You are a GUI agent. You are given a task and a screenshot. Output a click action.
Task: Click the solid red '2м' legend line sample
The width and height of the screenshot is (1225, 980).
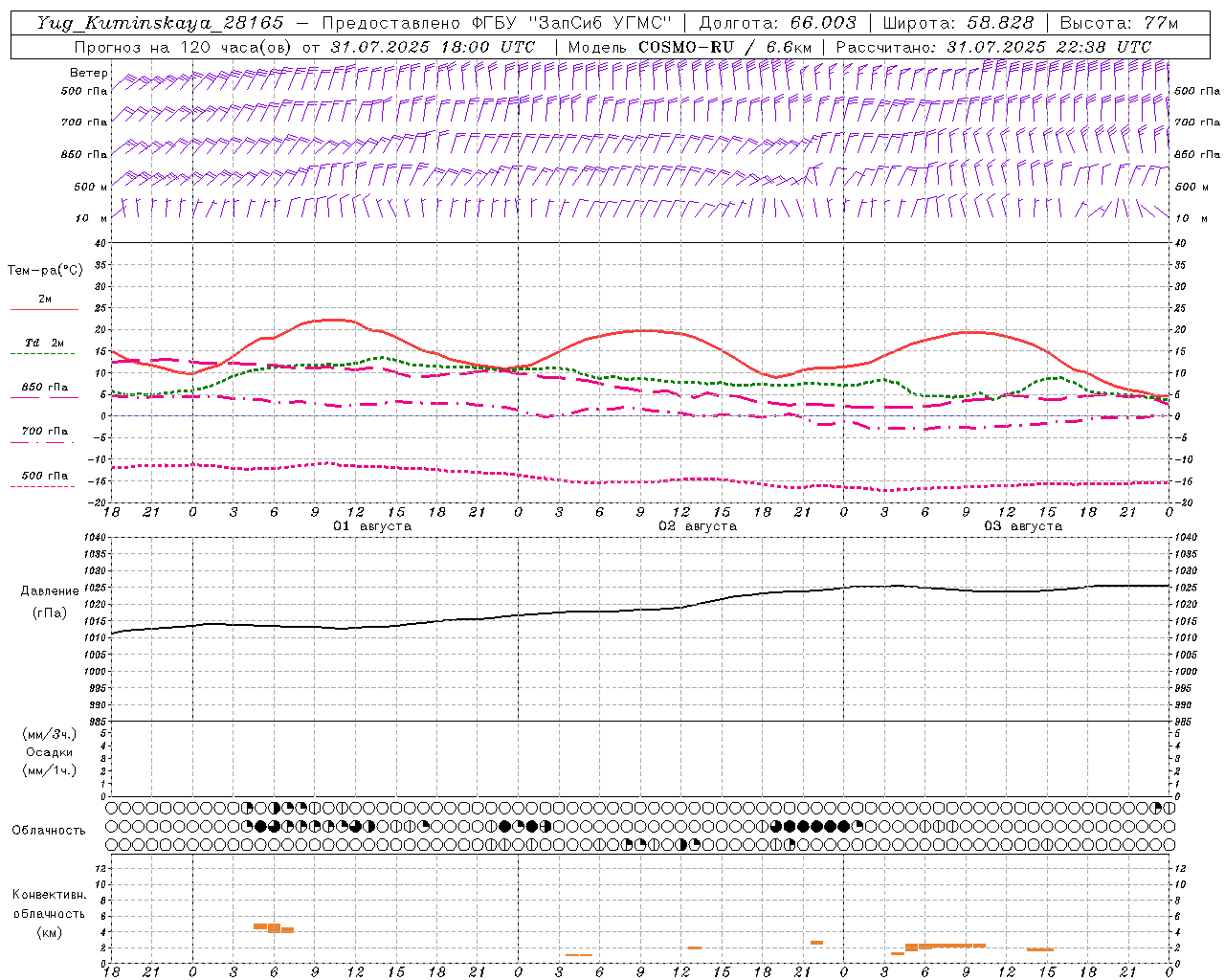point(44,310)
